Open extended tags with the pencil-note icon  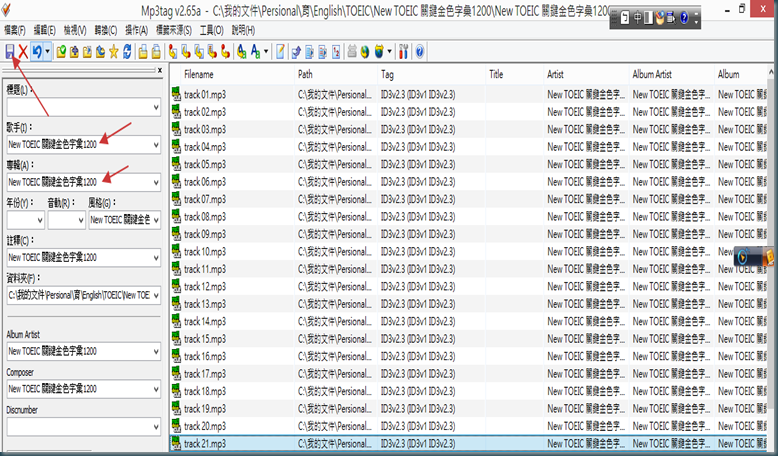click(x=280, y=51)
